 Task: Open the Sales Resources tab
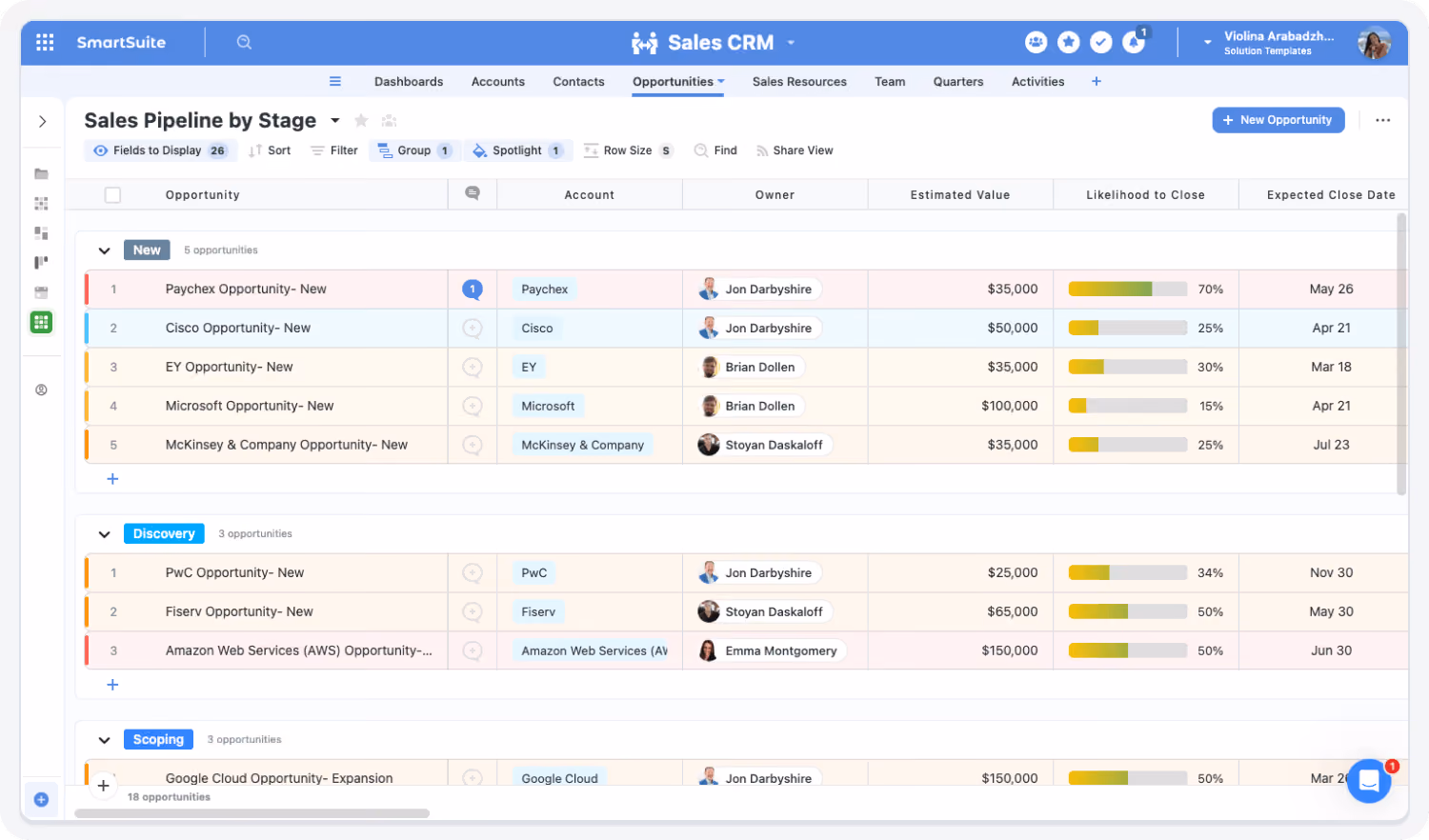click(799, 82)
